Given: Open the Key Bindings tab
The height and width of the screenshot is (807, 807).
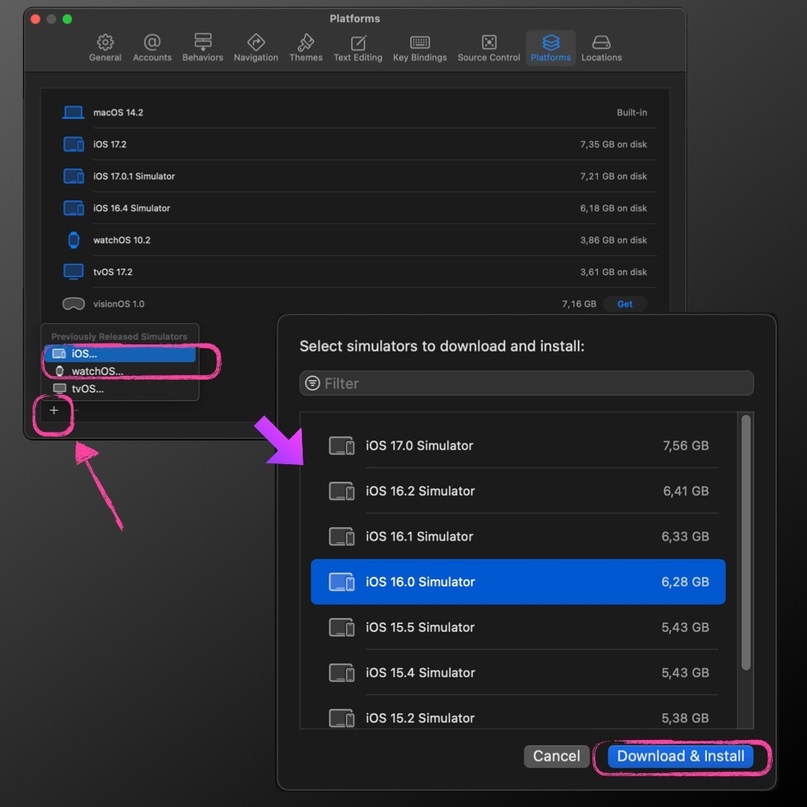Looking at the screenshot, I should [x=420, y=48].
